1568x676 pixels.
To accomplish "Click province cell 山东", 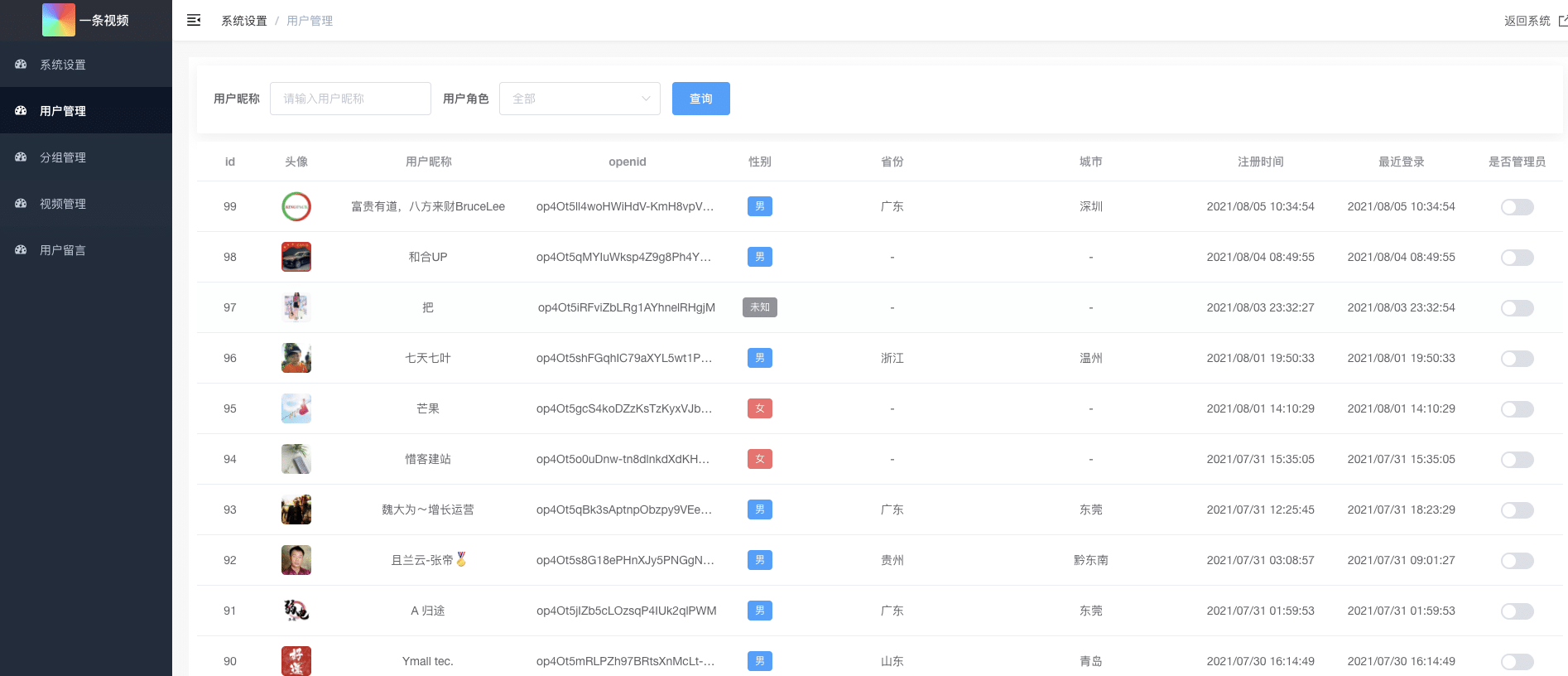I will pyautogui.click(x=892, y=661).
